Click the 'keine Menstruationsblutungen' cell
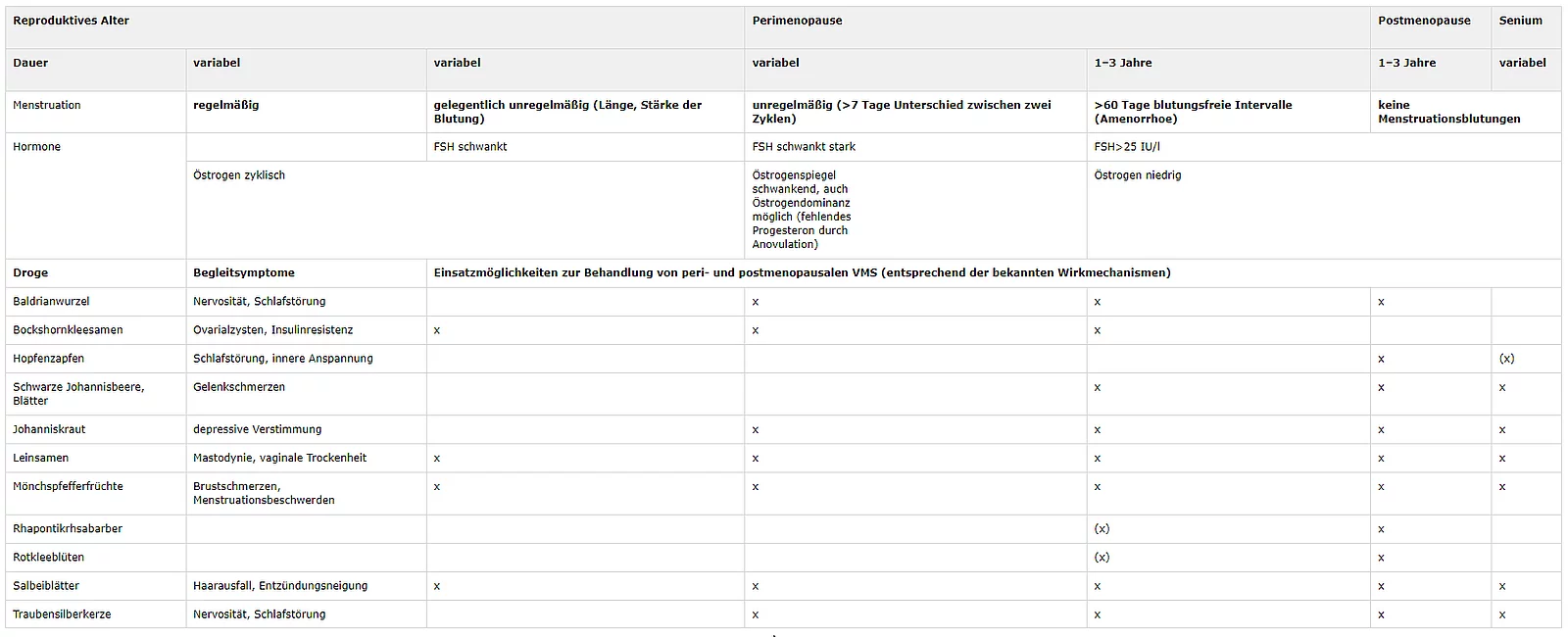The image size is (1568, 637). click(1465, 112)
